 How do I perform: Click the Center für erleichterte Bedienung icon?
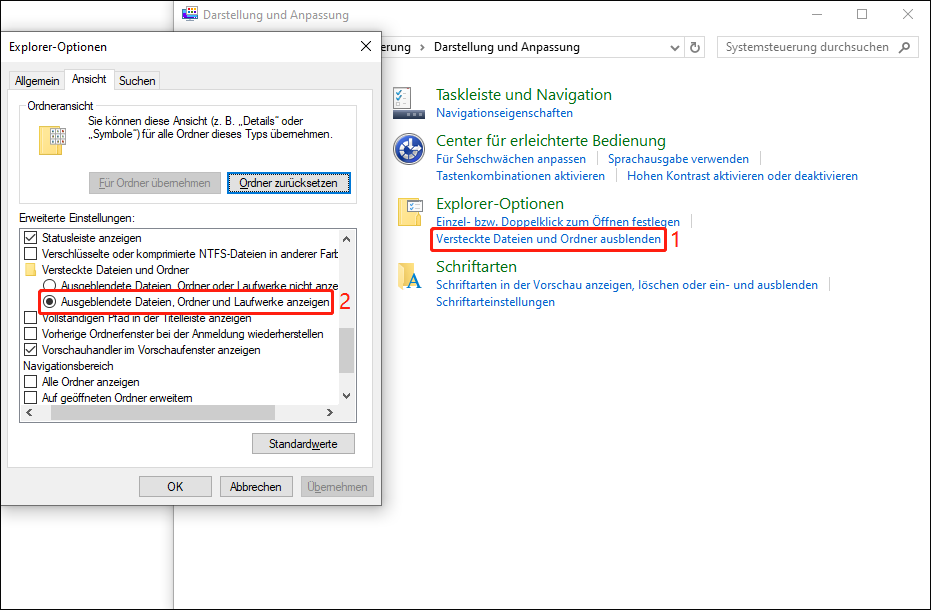click(x=409, y=149)
